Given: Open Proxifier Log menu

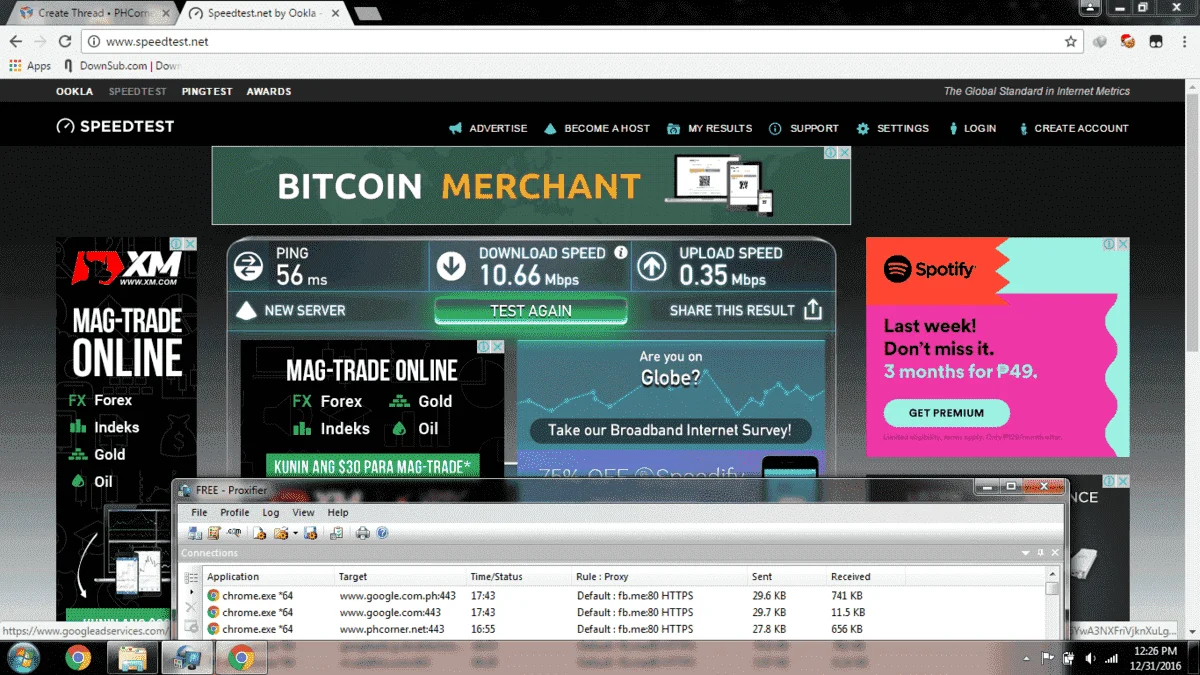Looking at the screenshot, I should 271,512.
